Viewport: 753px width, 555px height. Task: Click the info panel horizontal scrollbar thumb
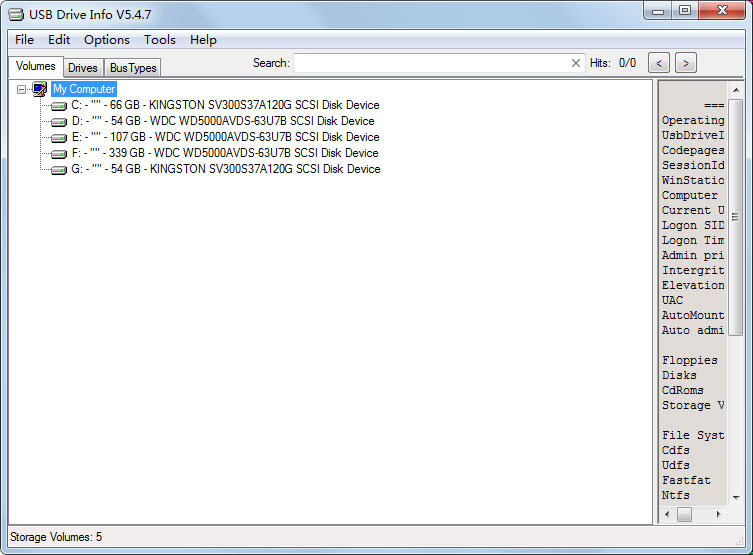click(x=684, y=514)
